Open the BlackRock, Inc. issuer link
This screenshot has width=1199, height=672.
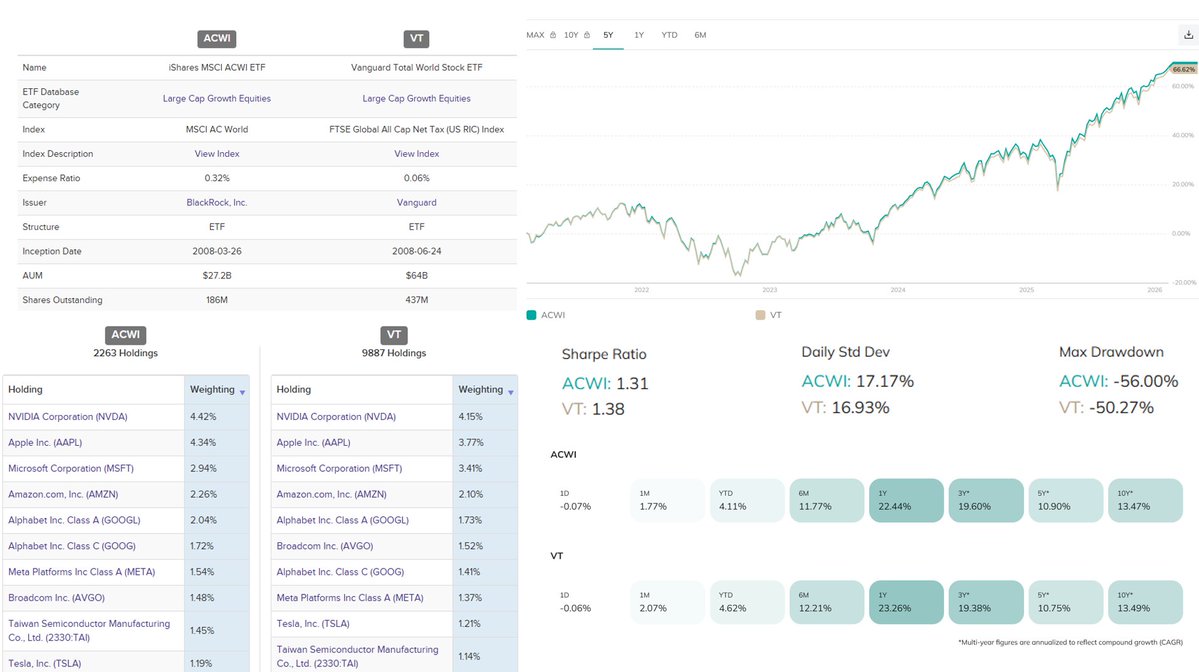[216, 202]
